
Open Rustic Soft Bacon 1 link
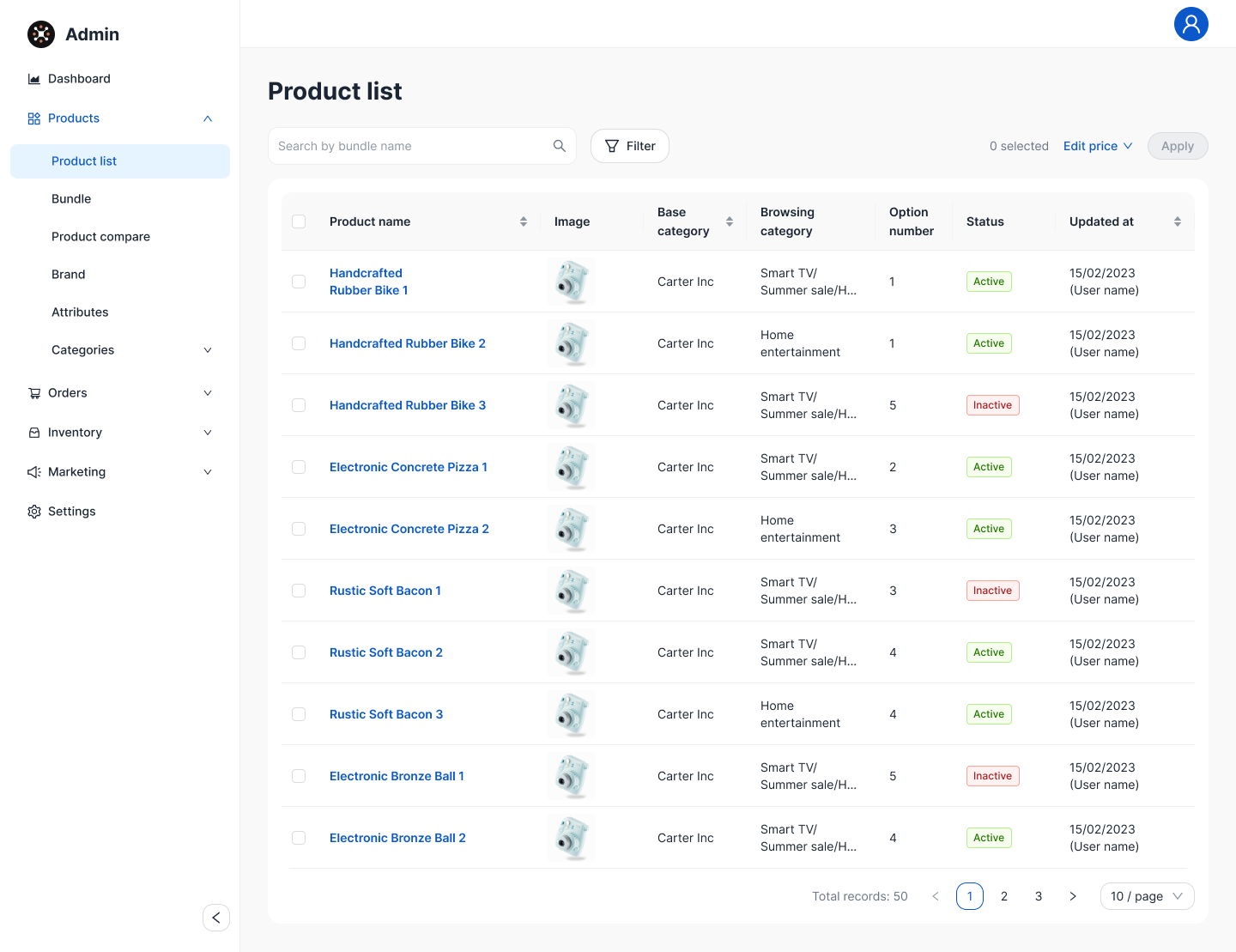[x=385, y=591]
